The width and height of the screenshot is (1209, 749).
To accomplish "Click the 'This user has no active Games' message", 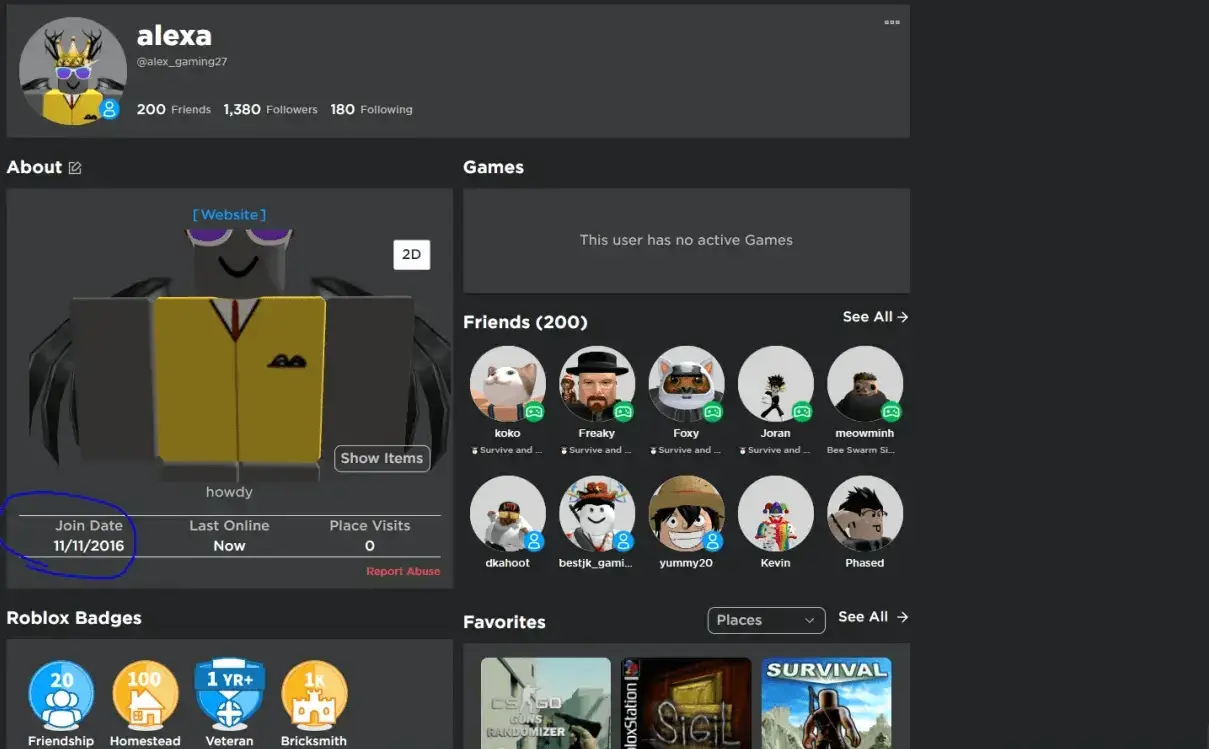I will coord(686,240).
